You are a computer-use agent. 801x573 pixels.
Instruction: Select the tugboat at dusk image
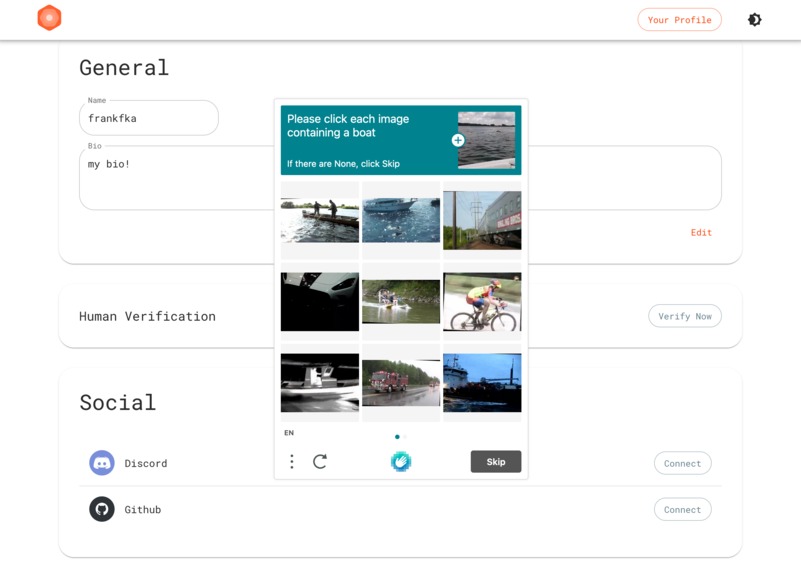(x=482, y=383)
